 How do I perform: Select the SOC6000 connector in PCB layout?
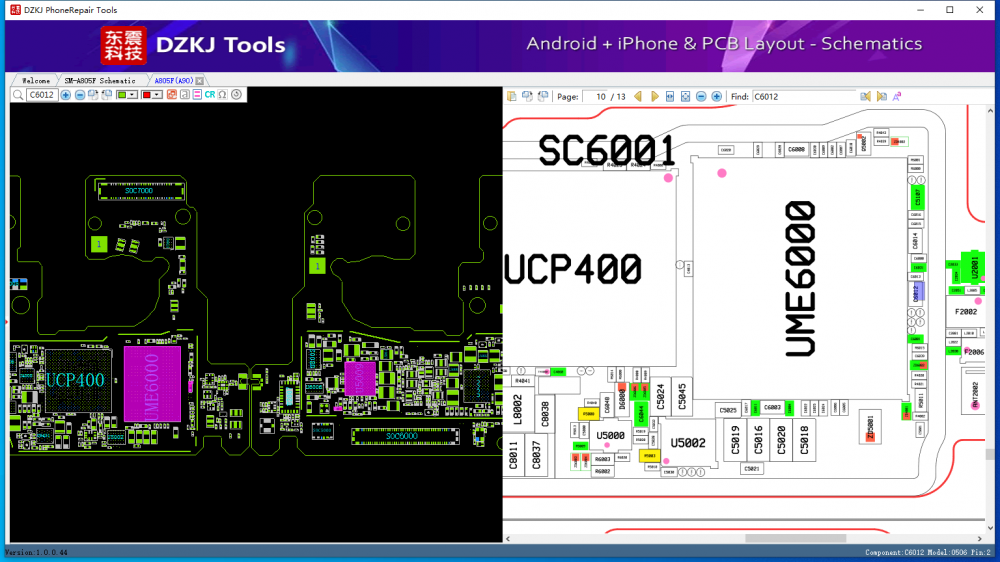[x=404, y=436]
